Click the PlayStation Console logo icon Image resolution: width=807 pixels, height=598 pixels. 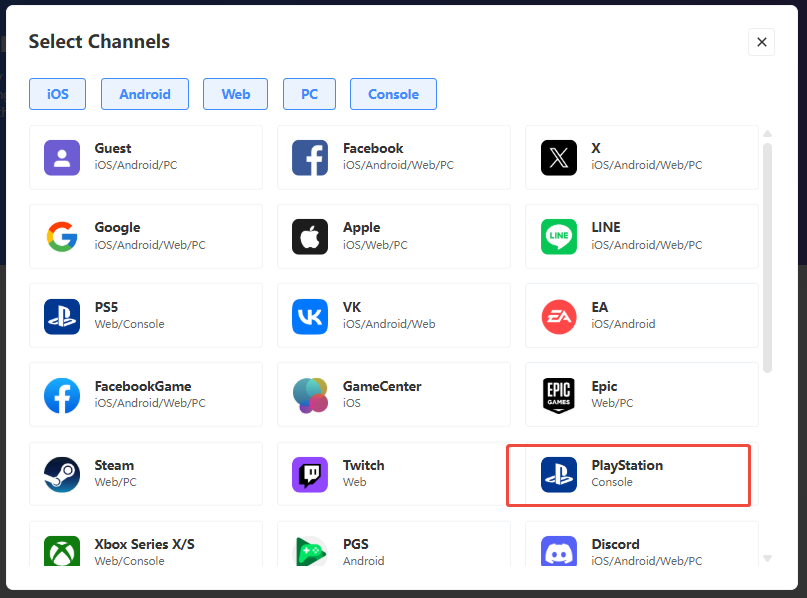(x=559, y=474)
